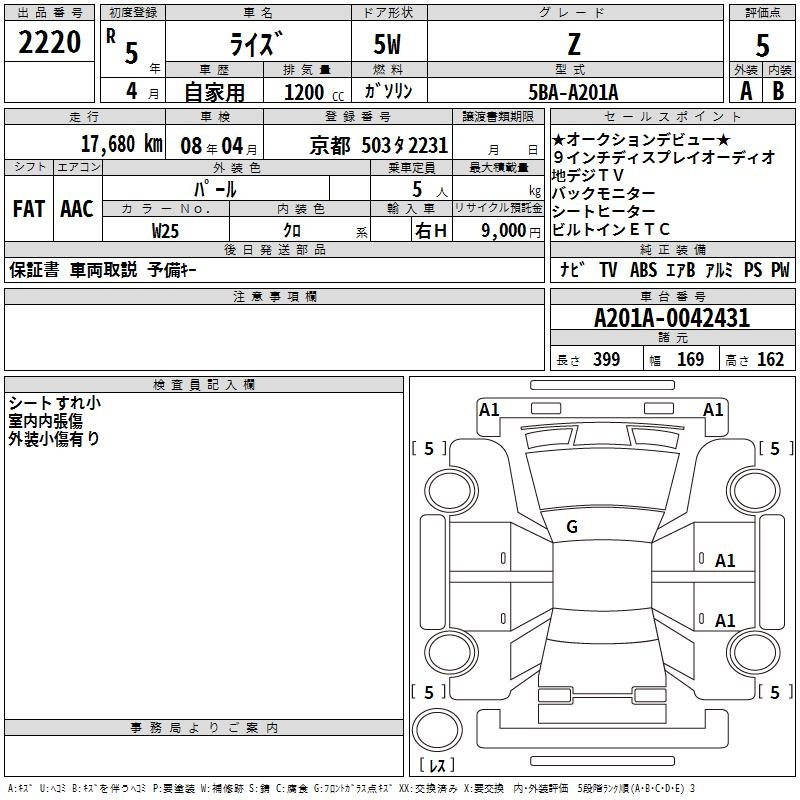Viewport: 800px width, 800px height.
Task: Click the FAT shift type cell
Action: coord(28,208)
